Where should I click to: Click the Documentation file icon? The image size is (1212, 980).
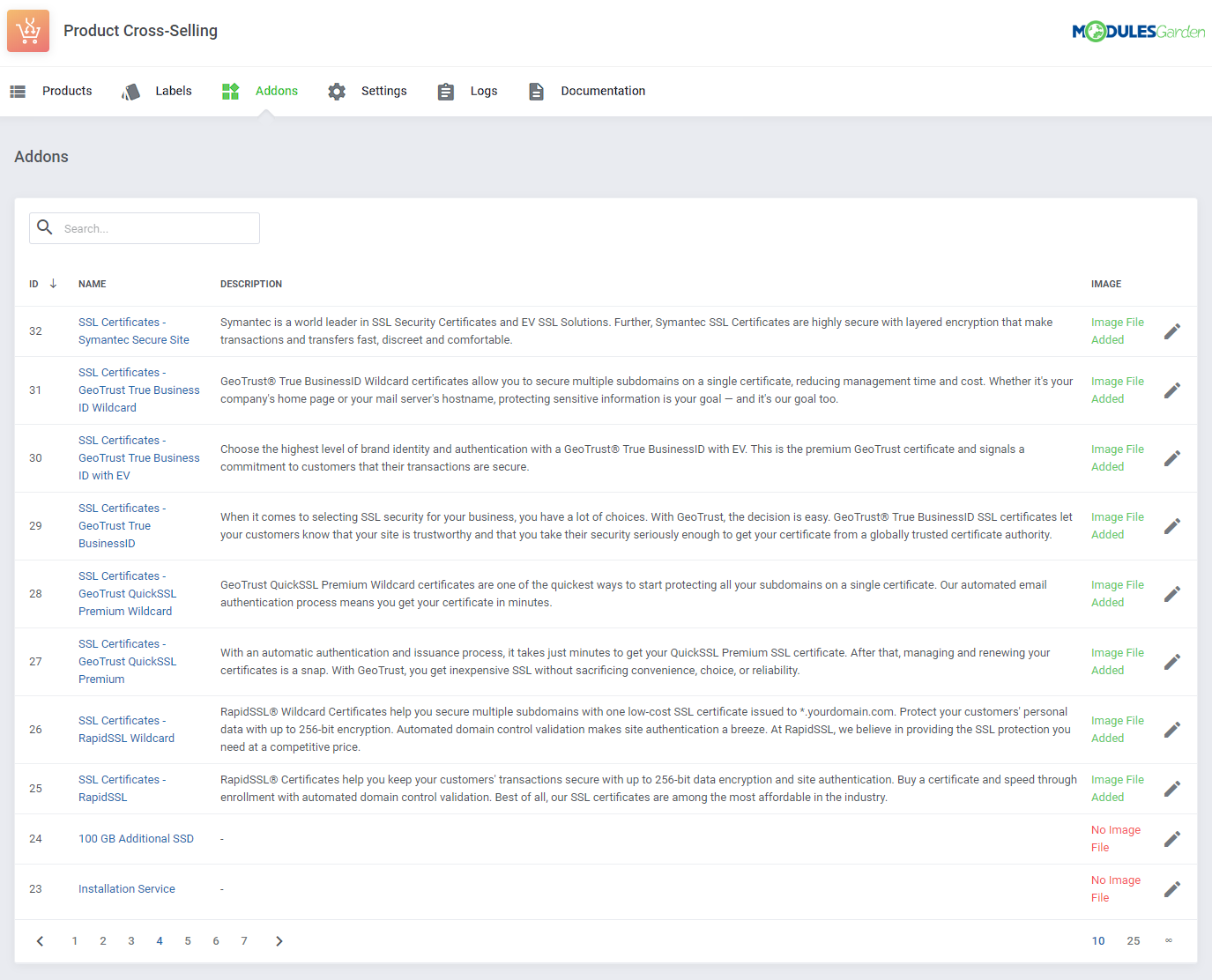536,91
